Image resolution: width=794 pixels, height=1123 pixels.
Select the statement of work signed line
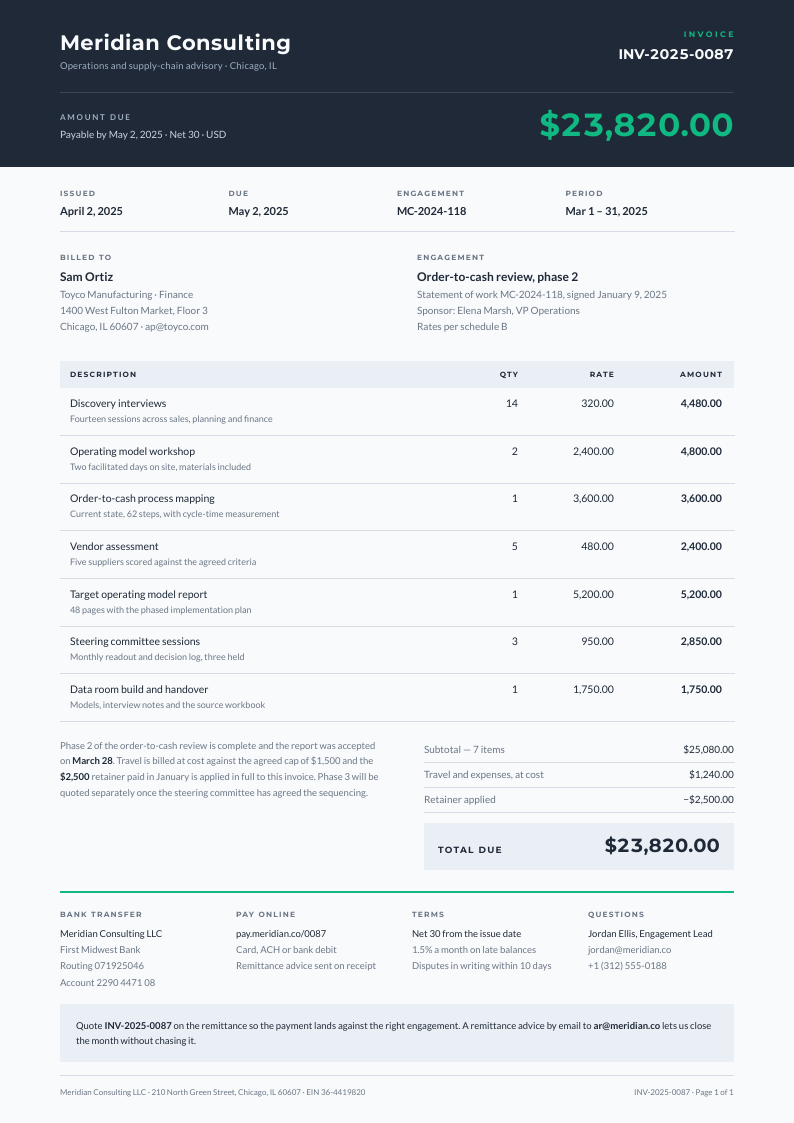(542, 294)
